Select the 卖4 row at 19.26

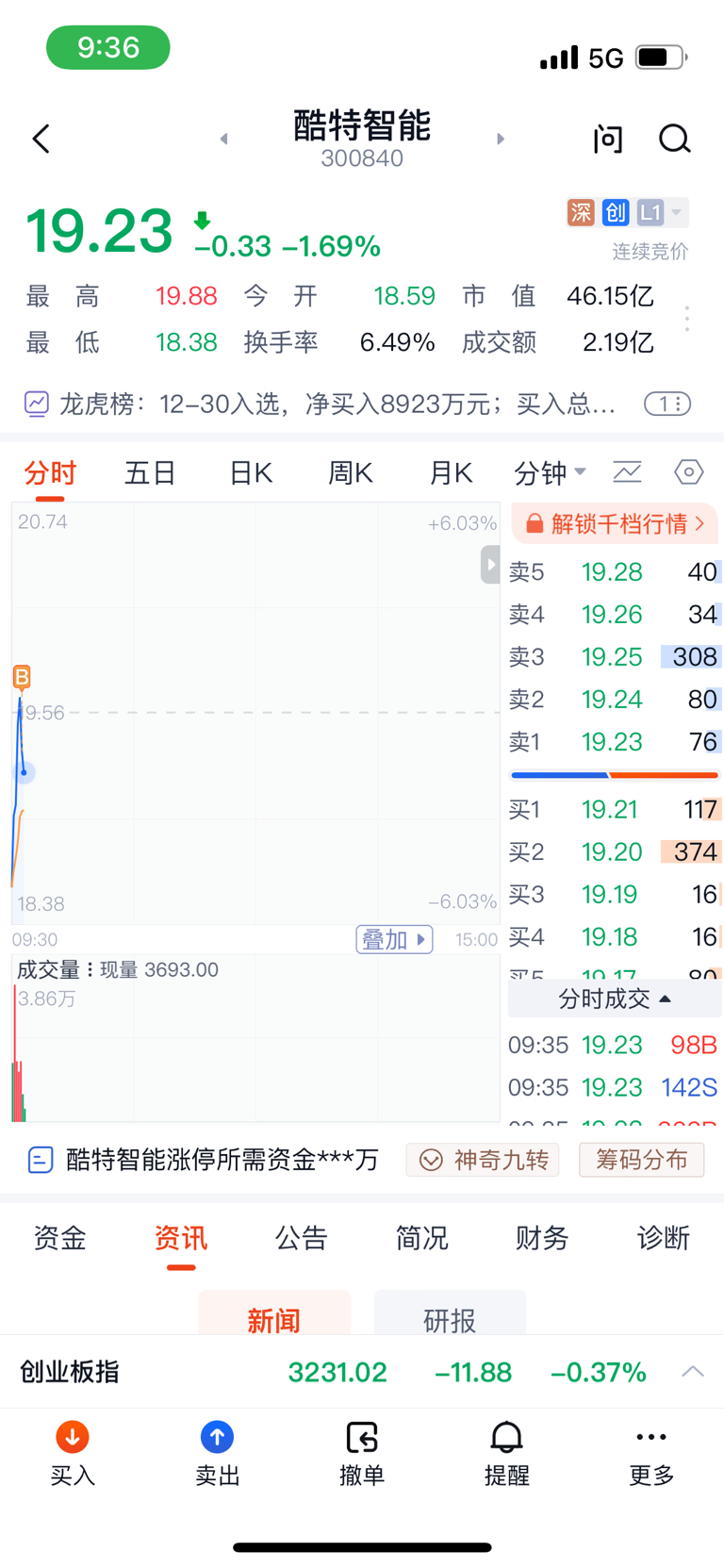pos(615,615)
